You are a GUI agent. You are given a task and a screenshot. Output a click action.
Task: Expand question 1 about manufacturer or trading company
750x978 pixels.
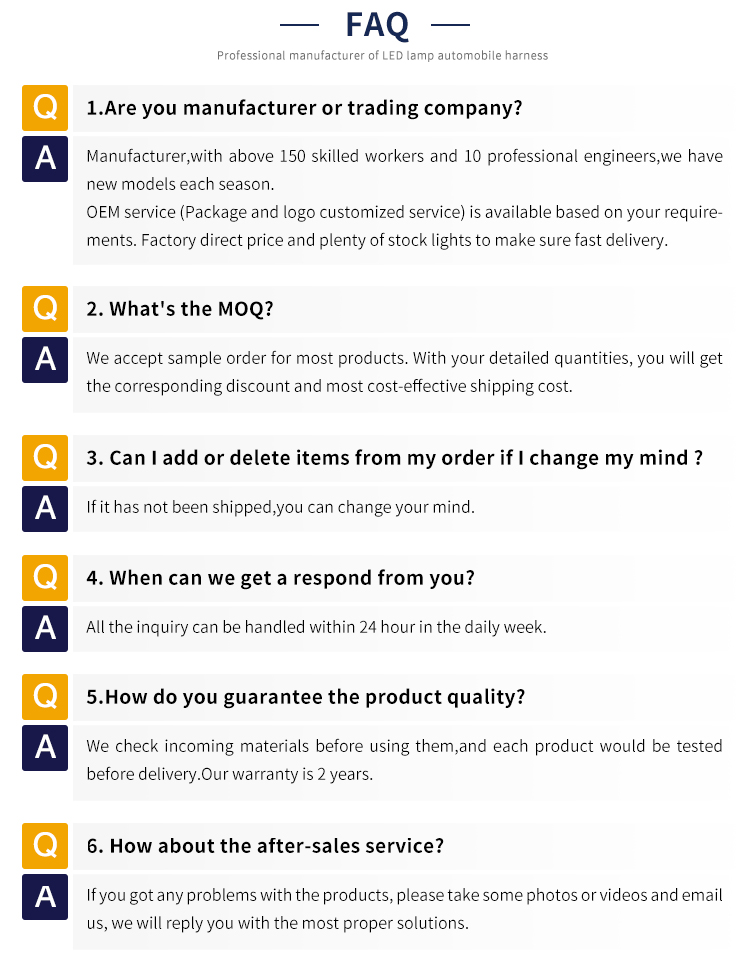coord(304,108)
